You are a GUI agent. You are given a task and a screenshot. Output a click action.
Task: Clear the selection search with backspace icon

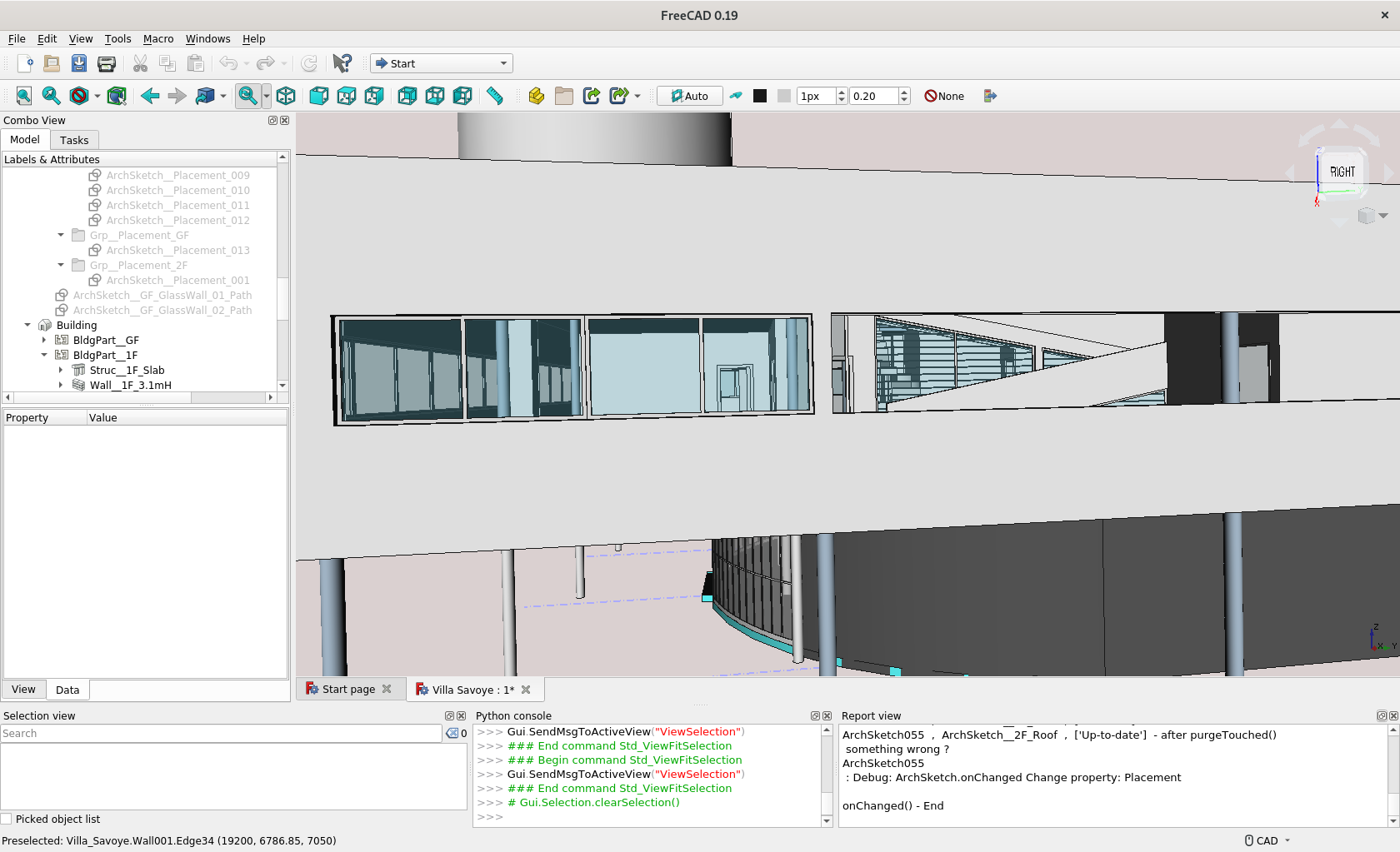[452, 733]
